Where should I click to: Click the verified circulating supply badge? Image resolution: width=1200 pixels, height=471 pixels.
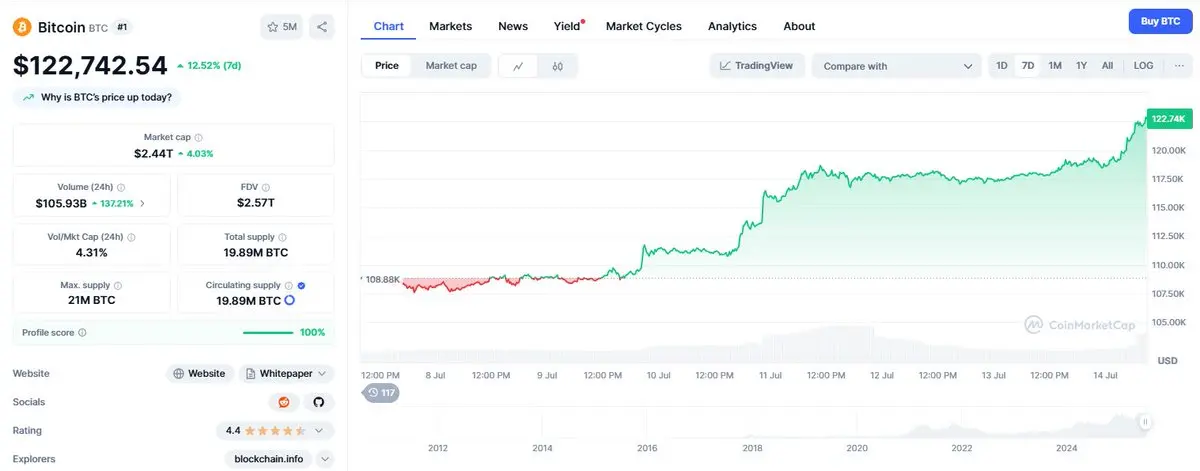(302, 285)
